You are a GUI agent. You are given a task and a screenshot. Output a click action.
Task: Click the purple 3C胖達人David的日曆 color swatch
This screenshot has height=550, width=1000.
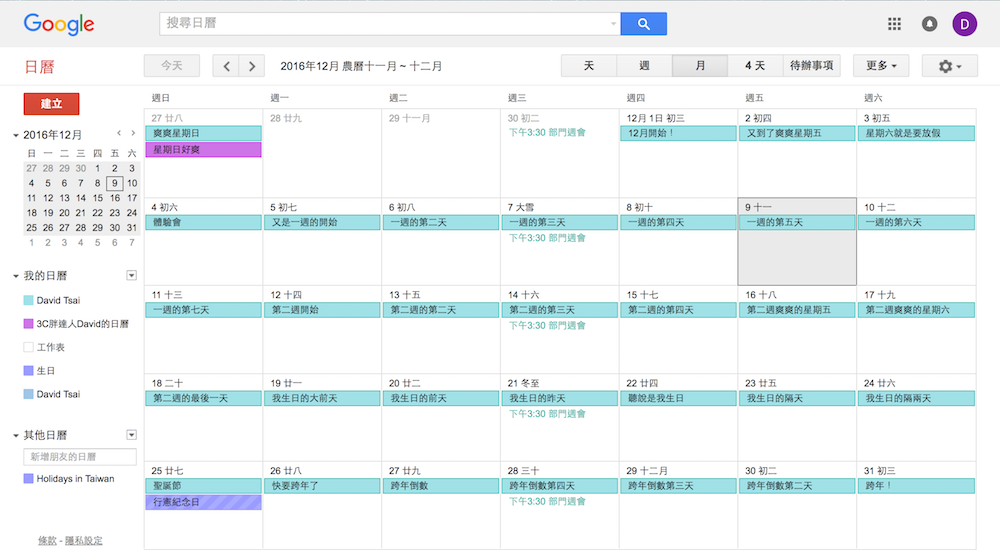[29, 324]
